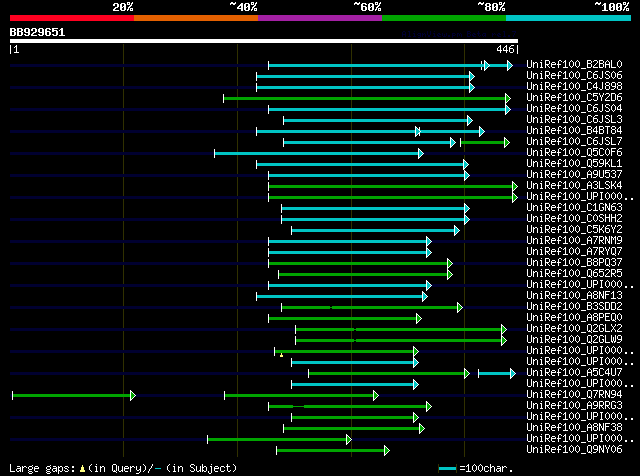
Task: Select the UniRef100_A7RYQ7 label
Action: [574, 252]
